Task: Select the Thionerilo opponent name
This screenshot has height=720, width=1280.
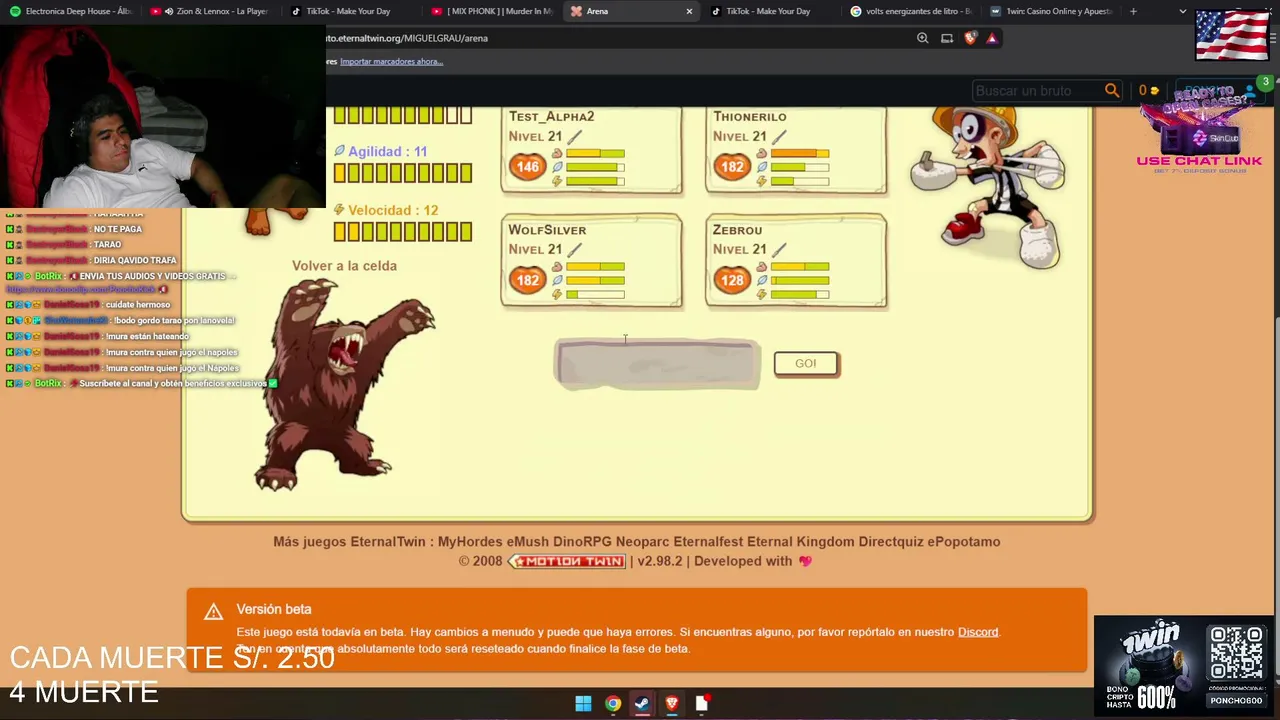Action: tap(750, 117)
